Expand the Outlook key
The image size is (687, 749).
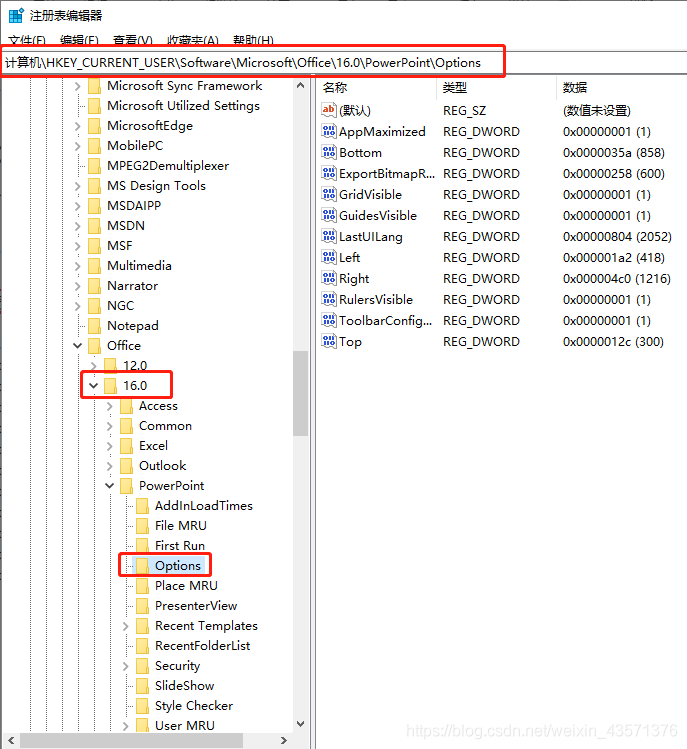pos(109,466)
